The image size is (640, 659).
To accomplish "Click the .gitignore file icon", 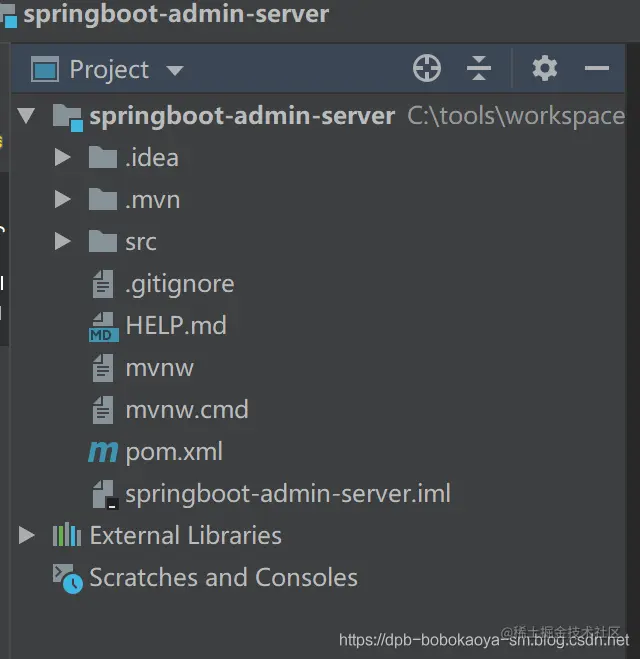I will (x=103, y=284).
